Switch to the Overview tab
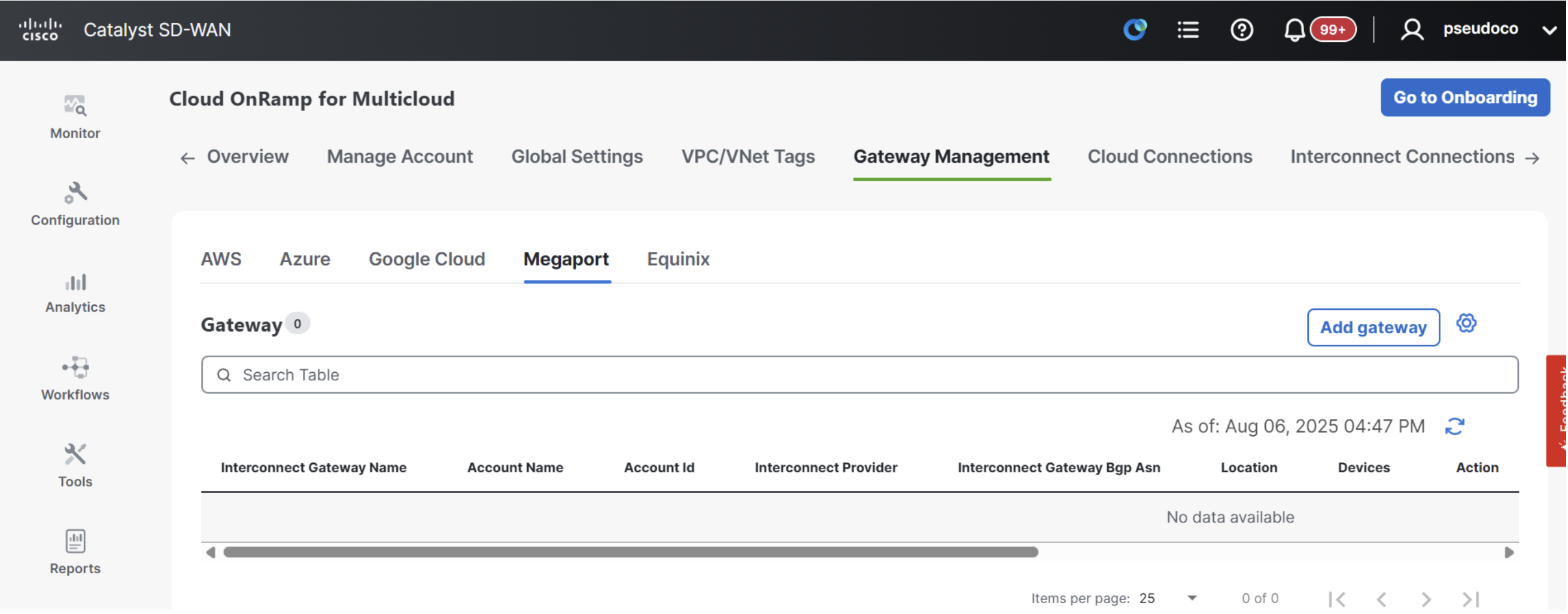Image resolution: width=1568 pixels, height=614 pixels. coord(248,157)
